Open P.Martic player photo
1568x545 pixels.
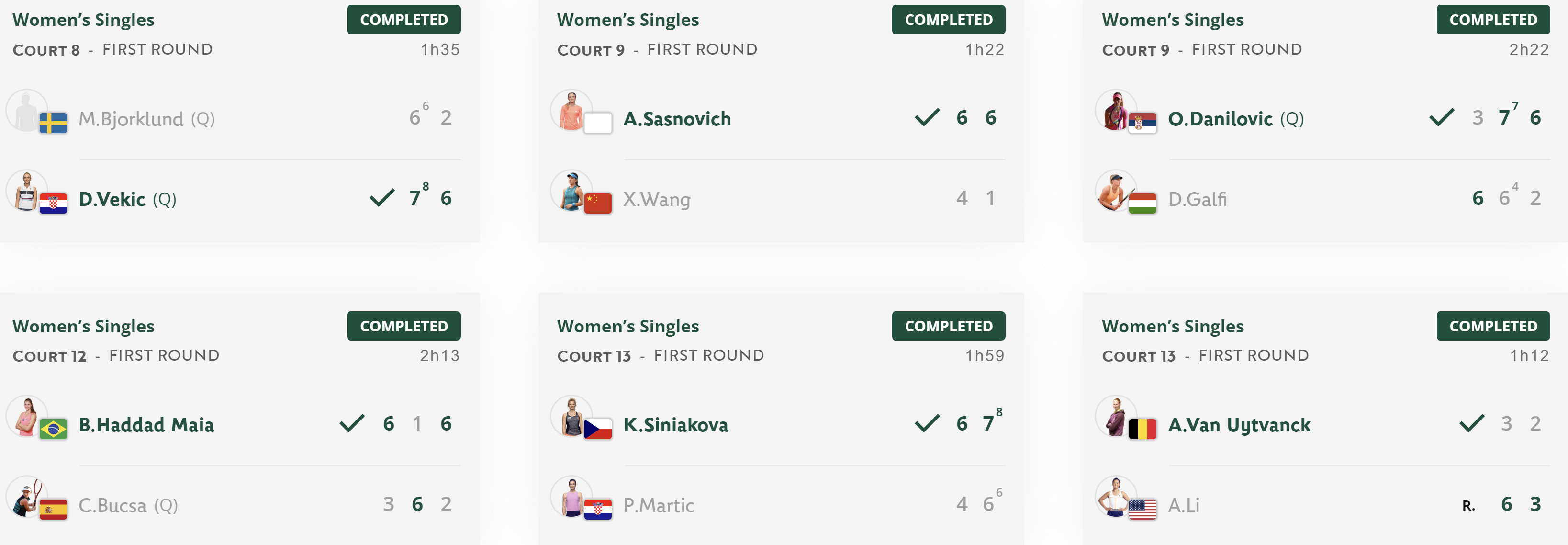tap(571, 496)
